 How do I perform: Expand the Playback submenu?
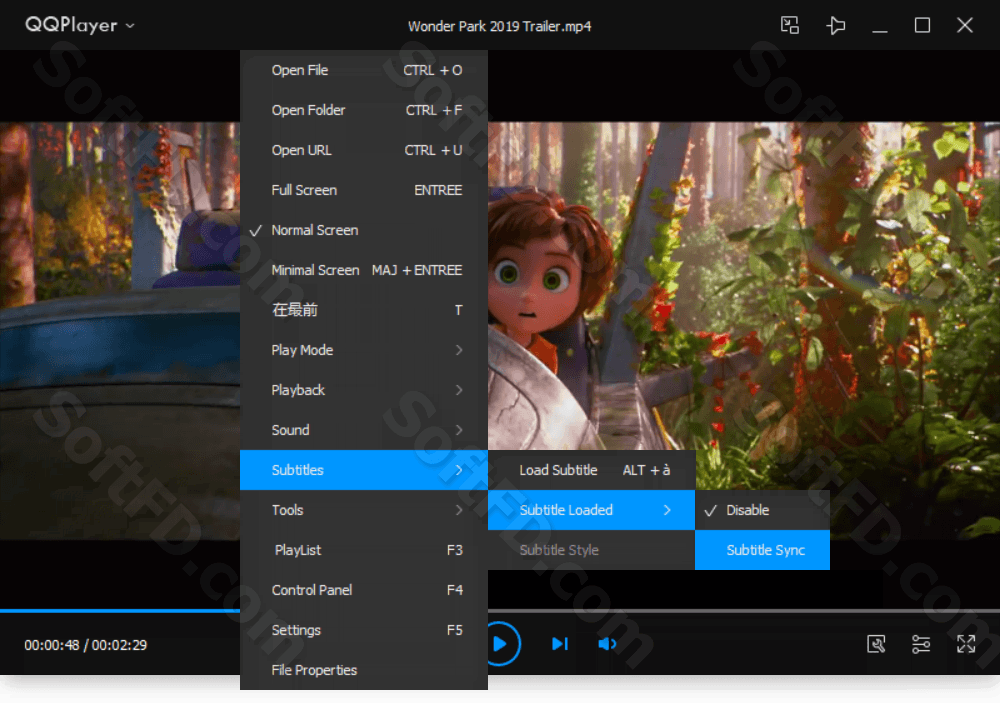[x=364, y=390]
